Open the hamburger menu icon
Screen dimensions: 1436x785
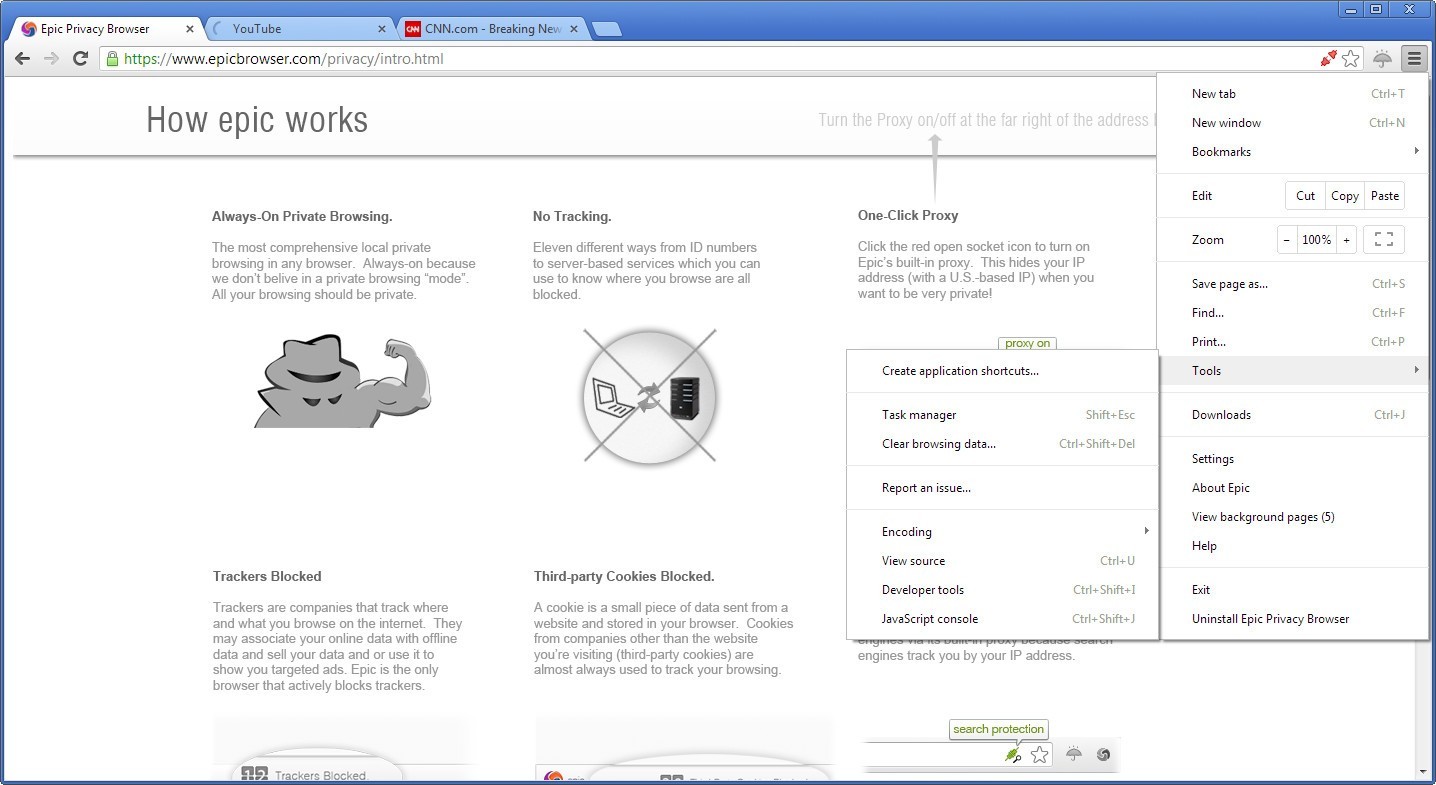(x=1414, y=58)
